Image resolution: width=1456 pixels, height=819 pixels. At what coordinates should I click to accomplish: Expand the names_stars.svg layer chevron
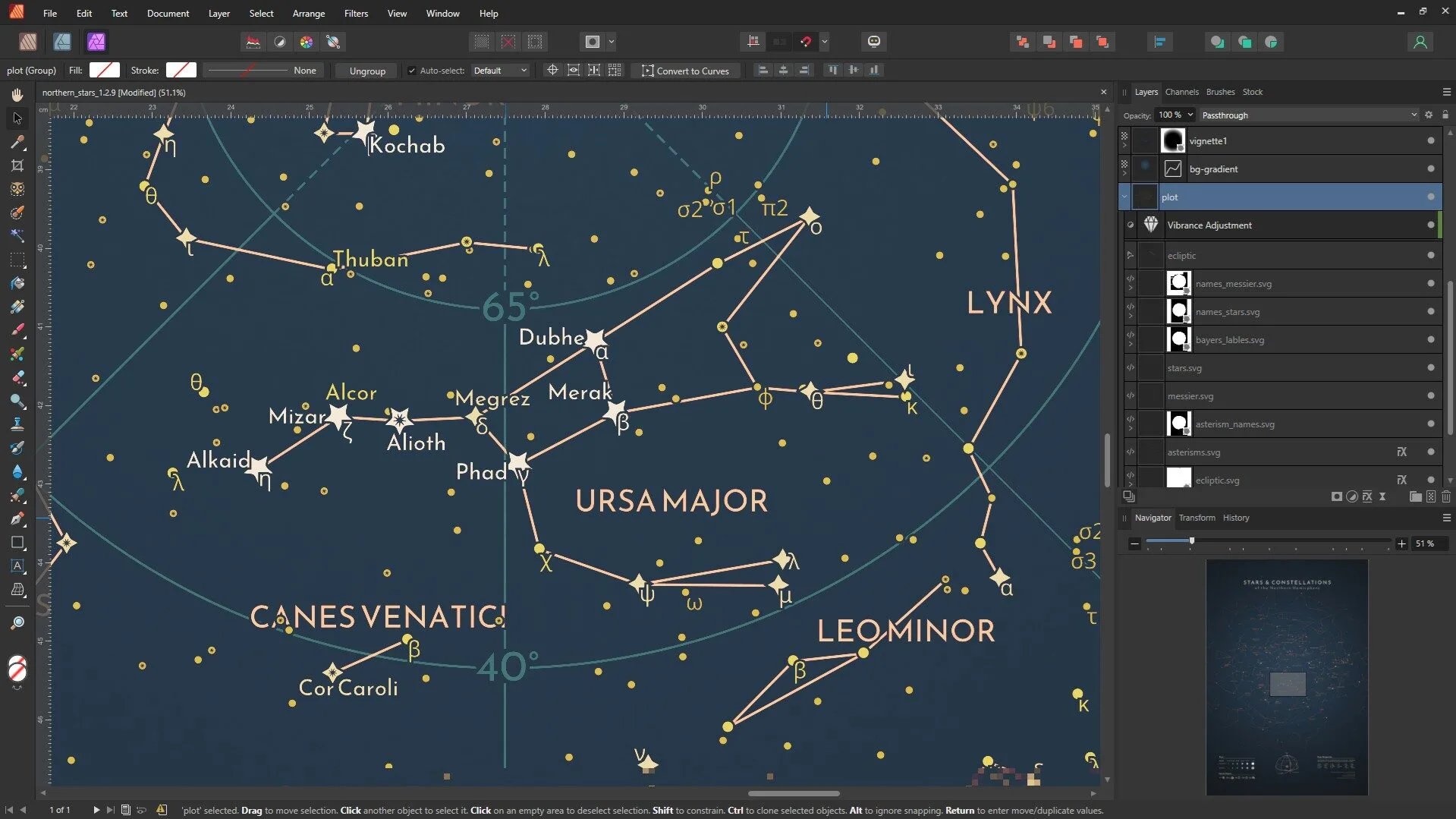1131,316
